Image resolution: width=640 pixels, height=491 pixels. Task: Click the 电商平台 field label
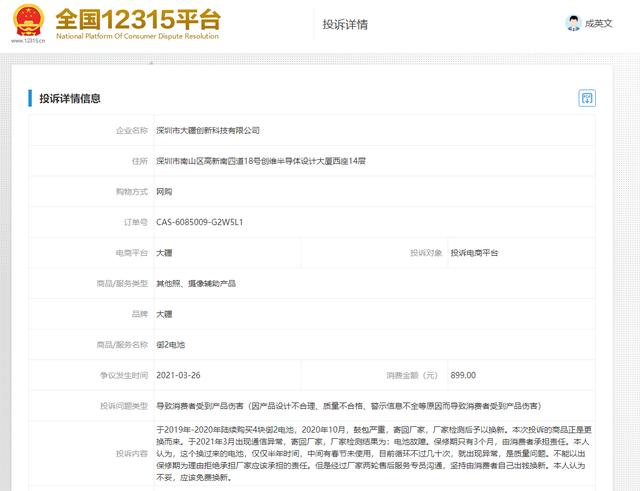(x=132, y=253)
